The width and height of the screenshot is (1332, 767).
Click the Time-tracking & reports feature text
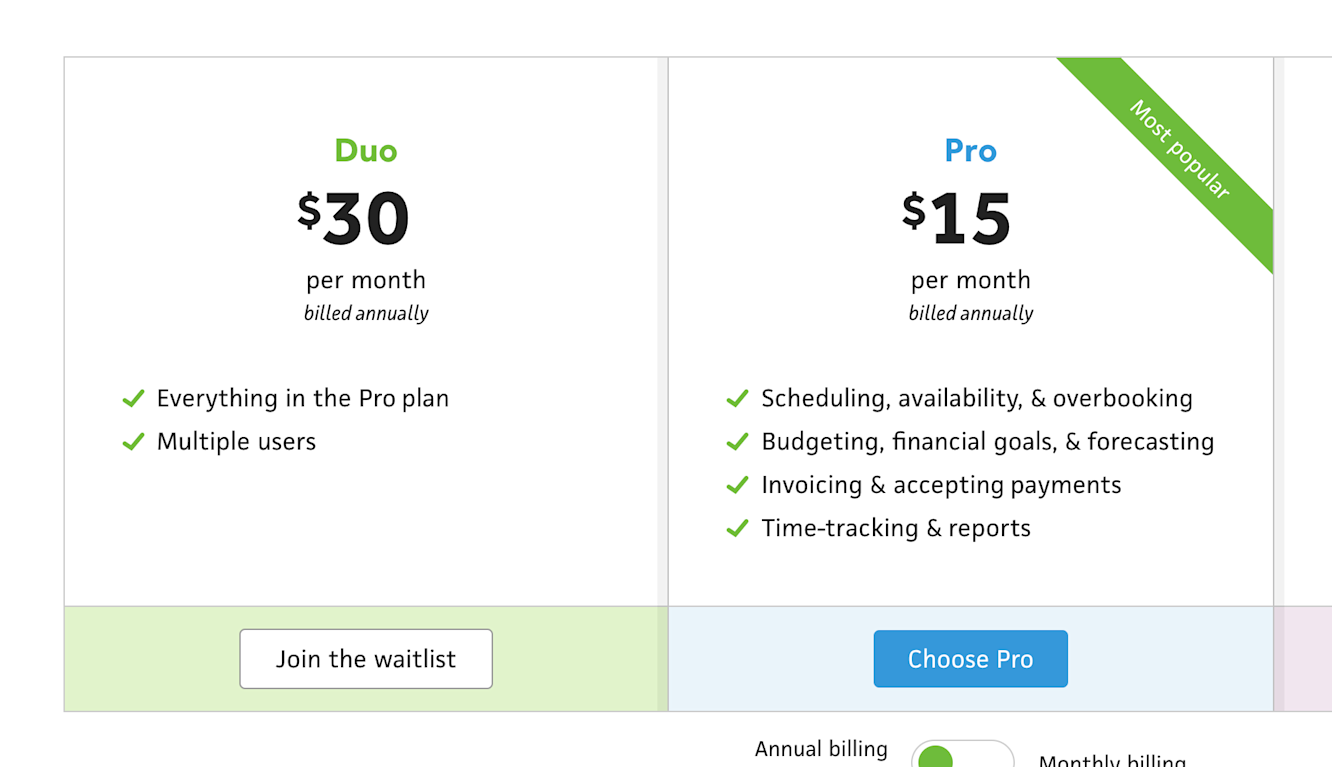pyautogui.click(x=895, y=528)
